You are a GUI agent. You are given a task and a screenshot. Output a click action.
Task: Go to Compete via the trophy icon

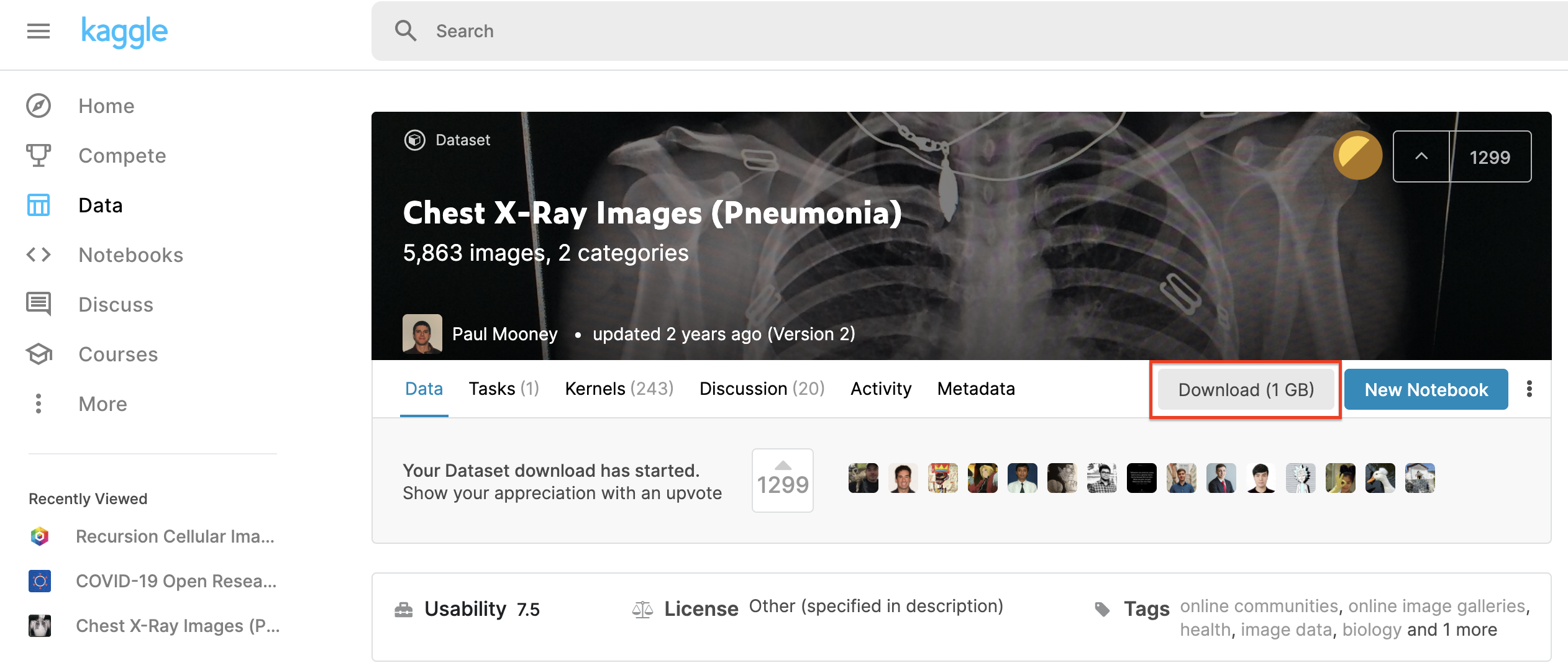[39, 155]
